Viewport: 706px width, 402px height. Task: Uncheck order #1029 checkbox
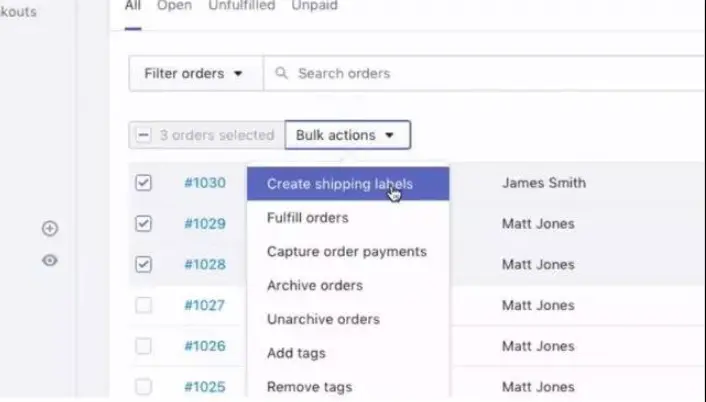(143, 224)
